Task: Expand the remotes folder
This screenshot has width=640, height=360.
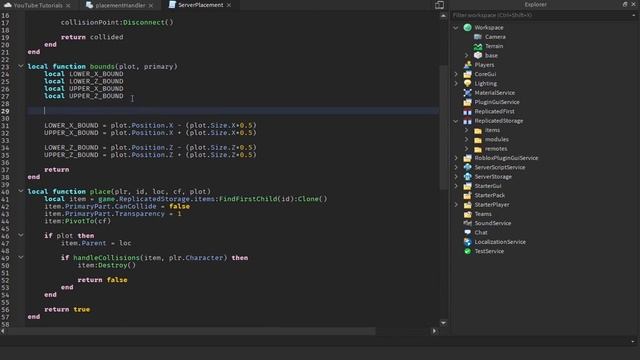Action: [467, 149]
